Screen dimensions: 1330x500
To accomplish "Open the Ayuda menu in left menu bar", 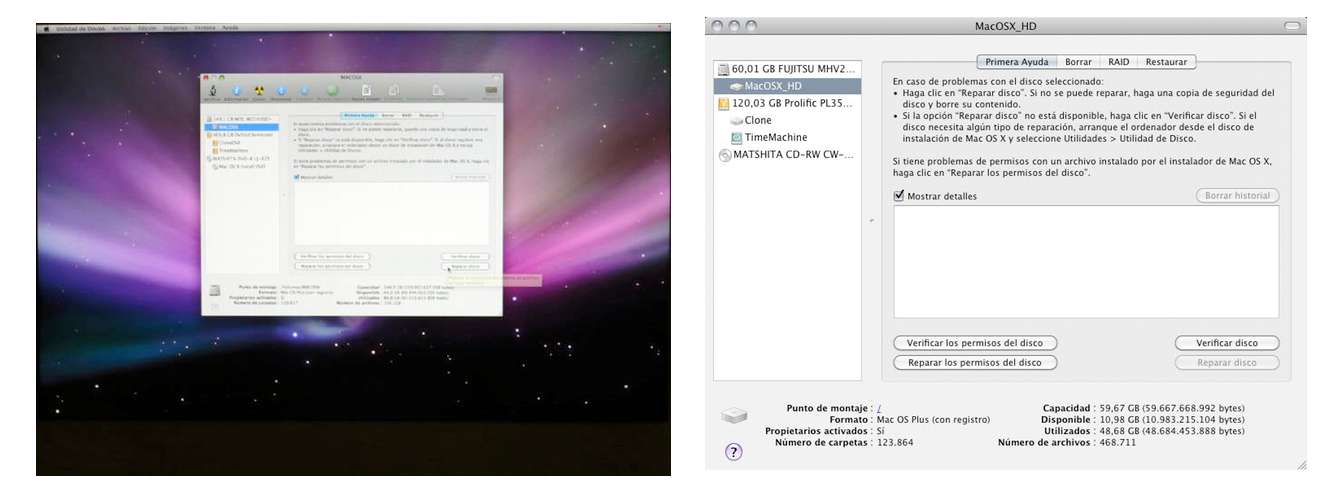I will [230, 29].
